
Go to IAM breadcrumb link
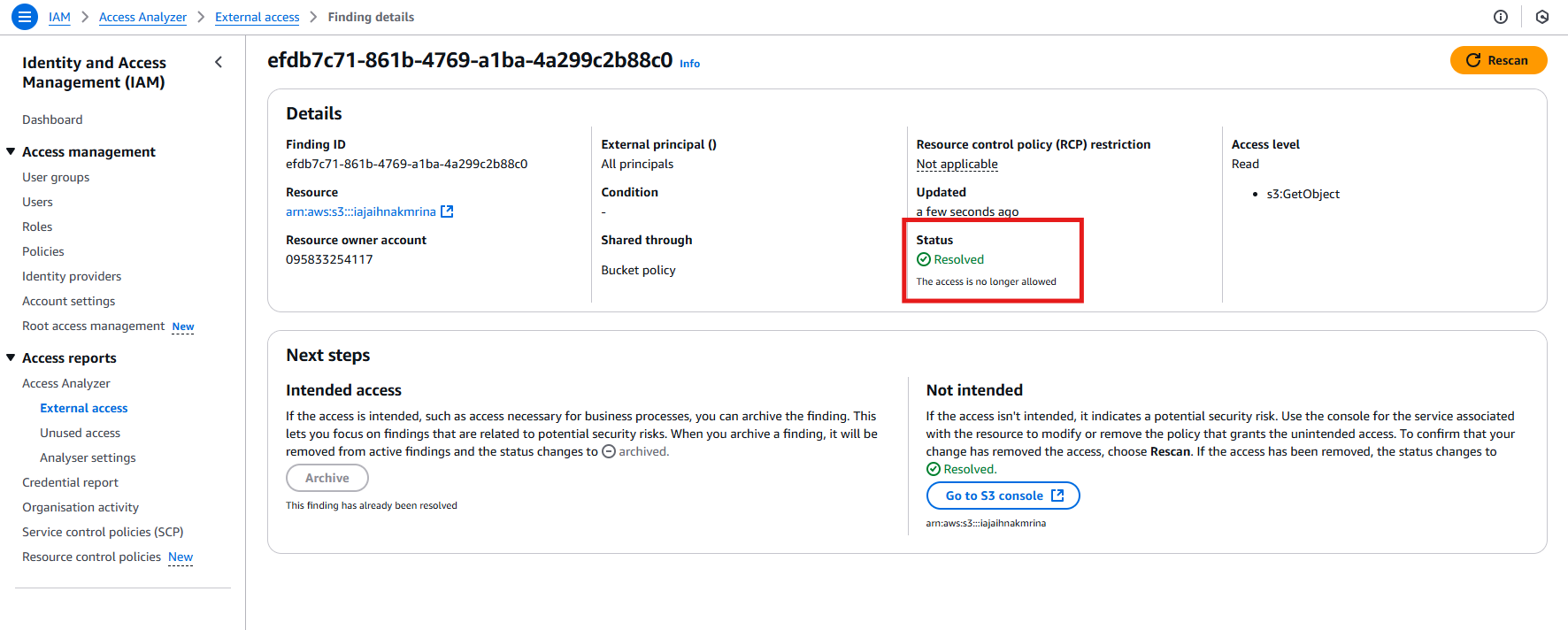tap(59, 17)
